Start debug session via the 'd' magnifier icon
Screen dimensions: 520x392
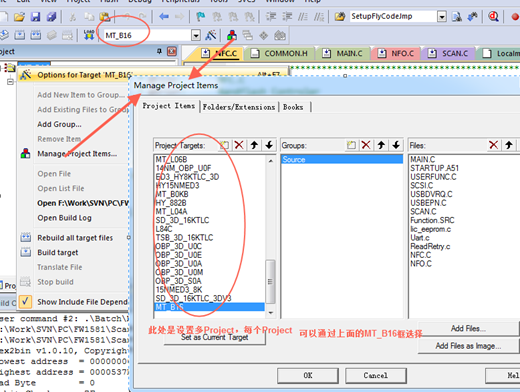click(x=493, y=16)
